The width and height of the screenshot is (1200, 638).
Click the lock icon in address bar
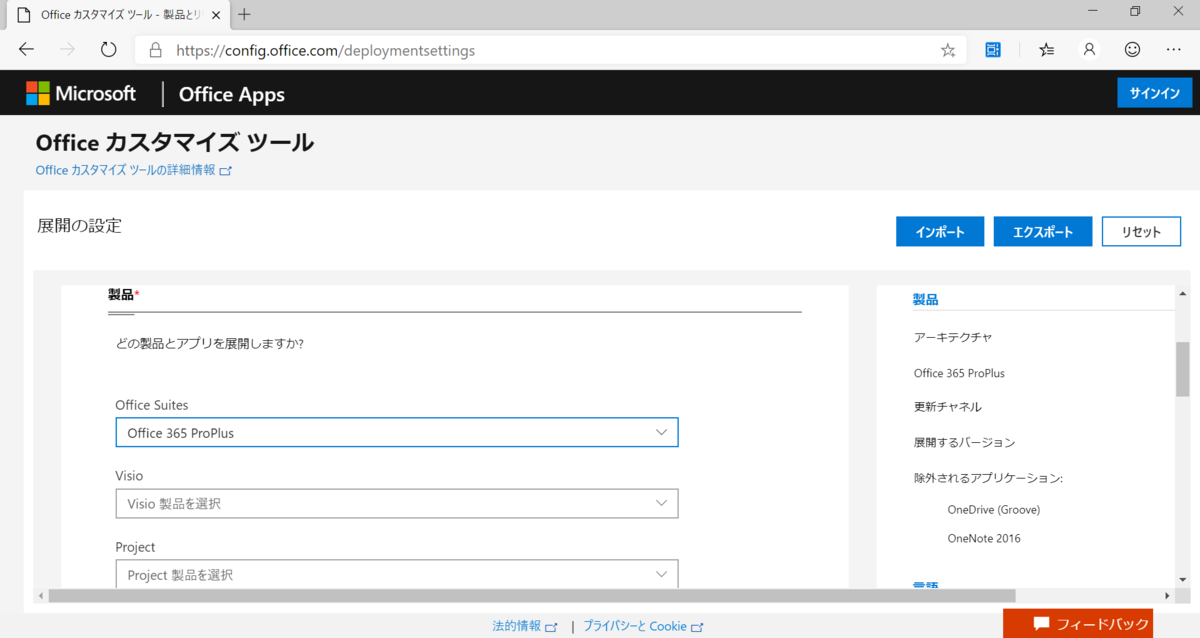click(155, 50)
